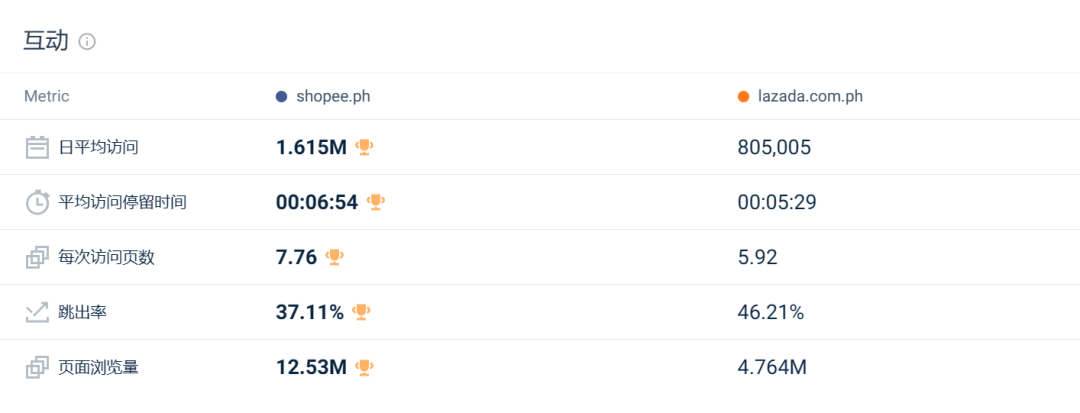1080x413 pixels.
Task: Click the trophy icon next to 7.76
Action: 335,257
